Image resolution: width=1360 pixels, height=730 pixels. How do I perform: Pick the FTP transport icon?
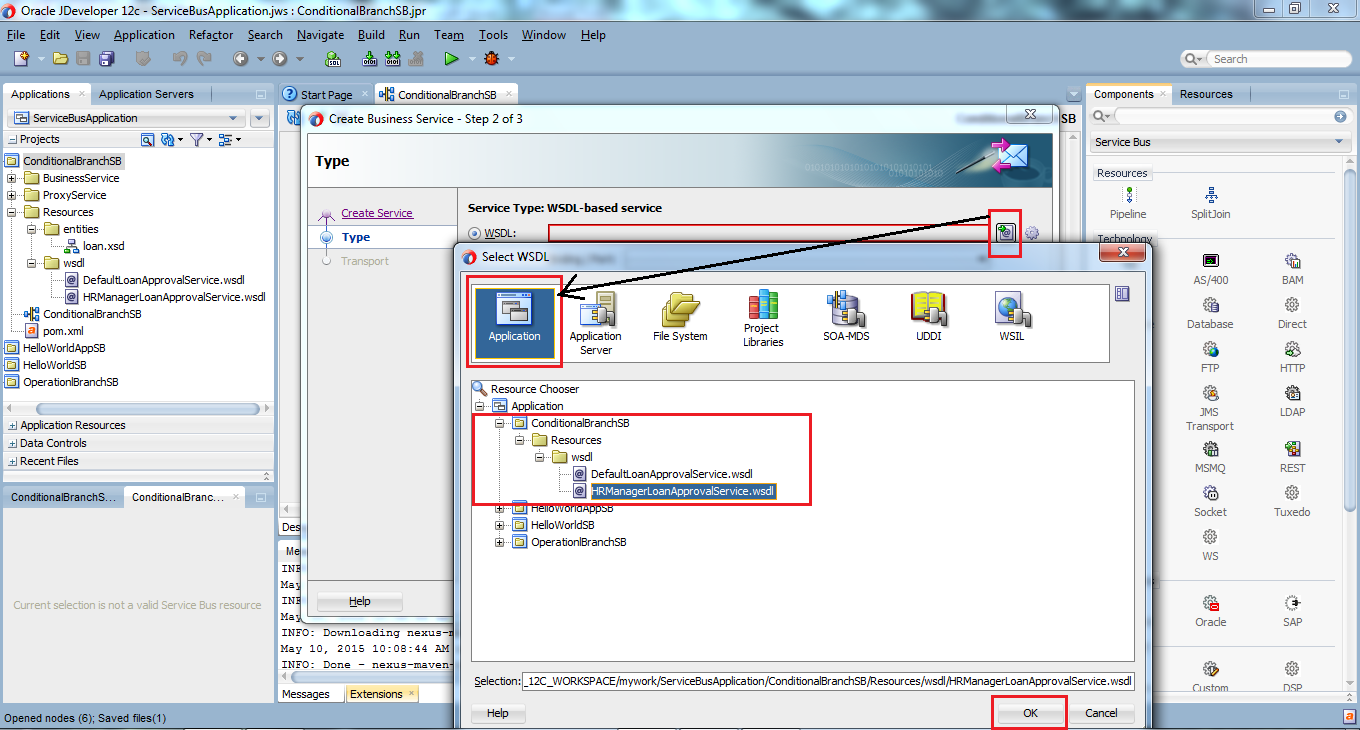tap(1210, 356)
